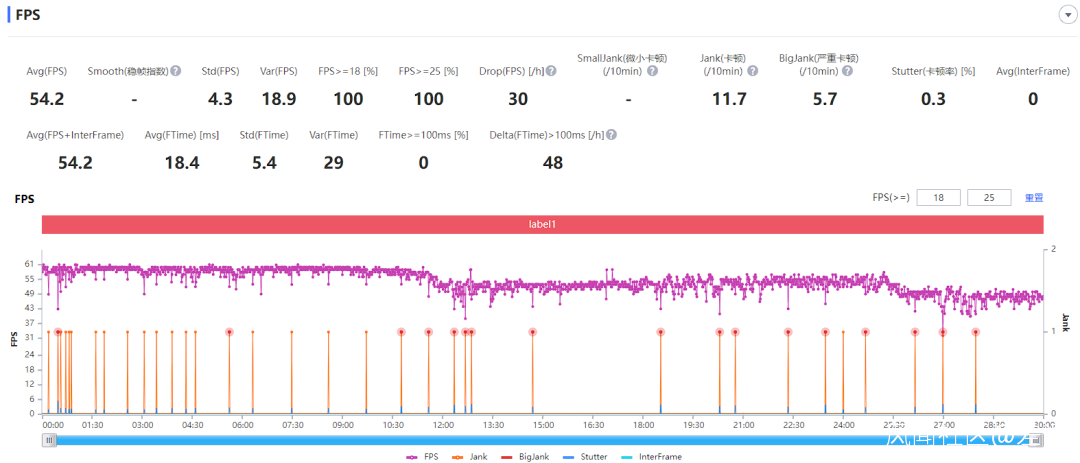Viewport: 1080px width, 463px height.
Task: Click the Avg(FTime) value 18.4
Action: (182, 163)
